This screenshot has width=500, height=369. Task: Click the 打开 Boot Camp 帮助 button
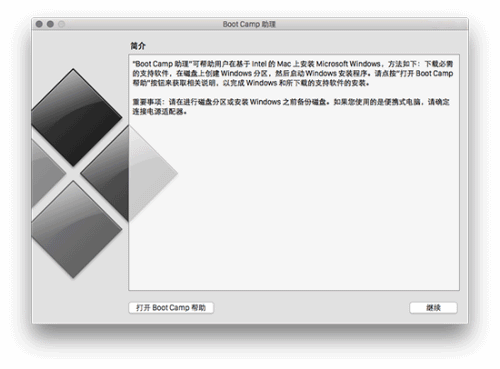click(171, 308)
